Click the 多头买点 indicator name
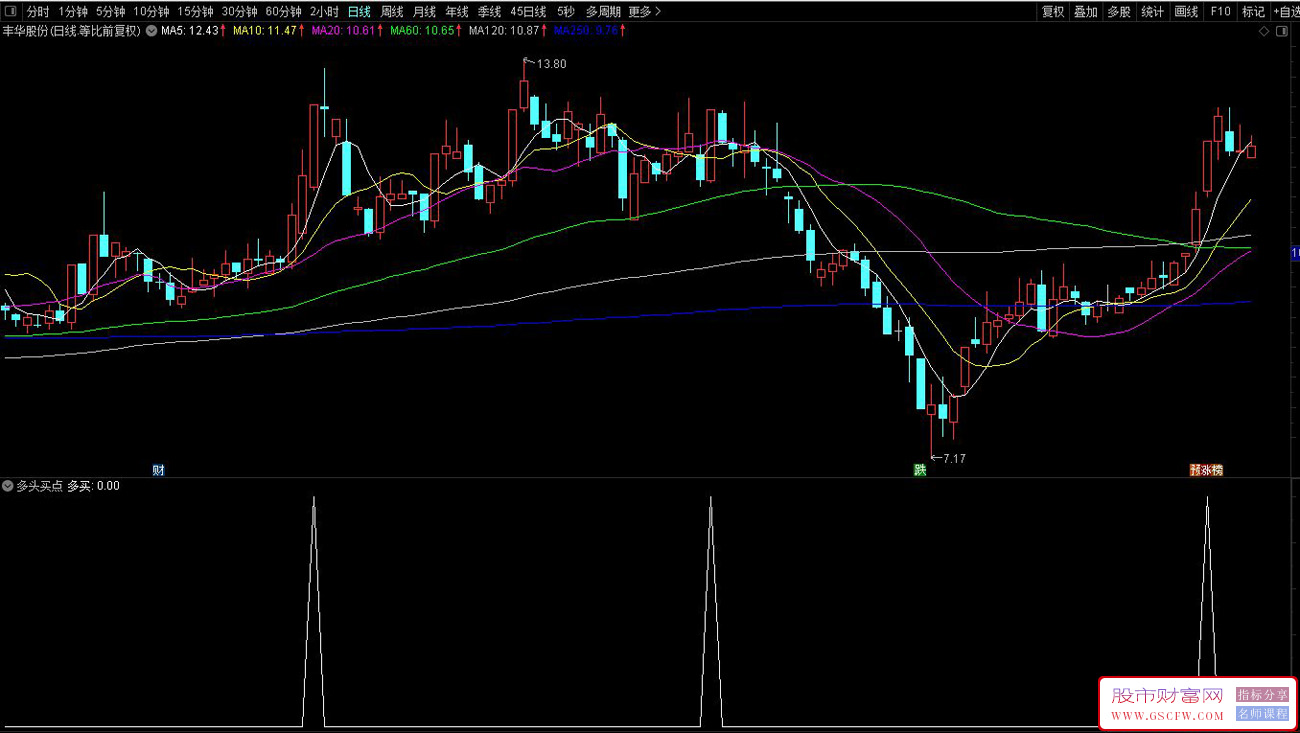The width and height of the screenshot is (1300, 733). coord(39,486)
